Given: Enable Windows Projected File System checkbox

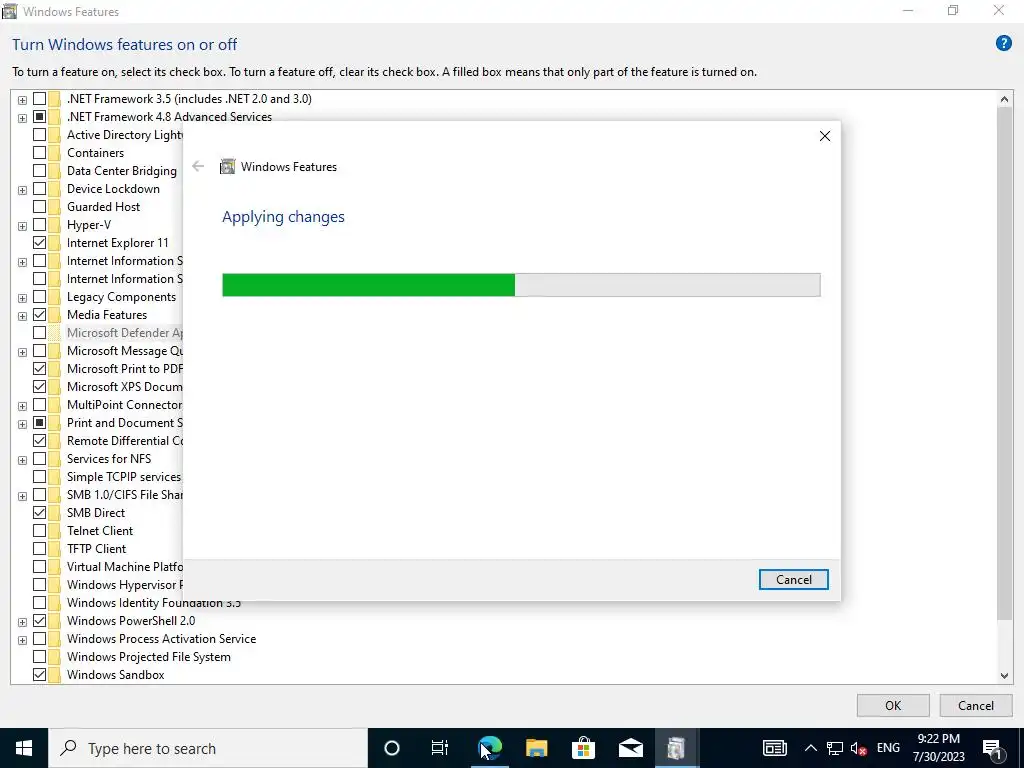Looking at the screenshot, I should pos(39,657).
